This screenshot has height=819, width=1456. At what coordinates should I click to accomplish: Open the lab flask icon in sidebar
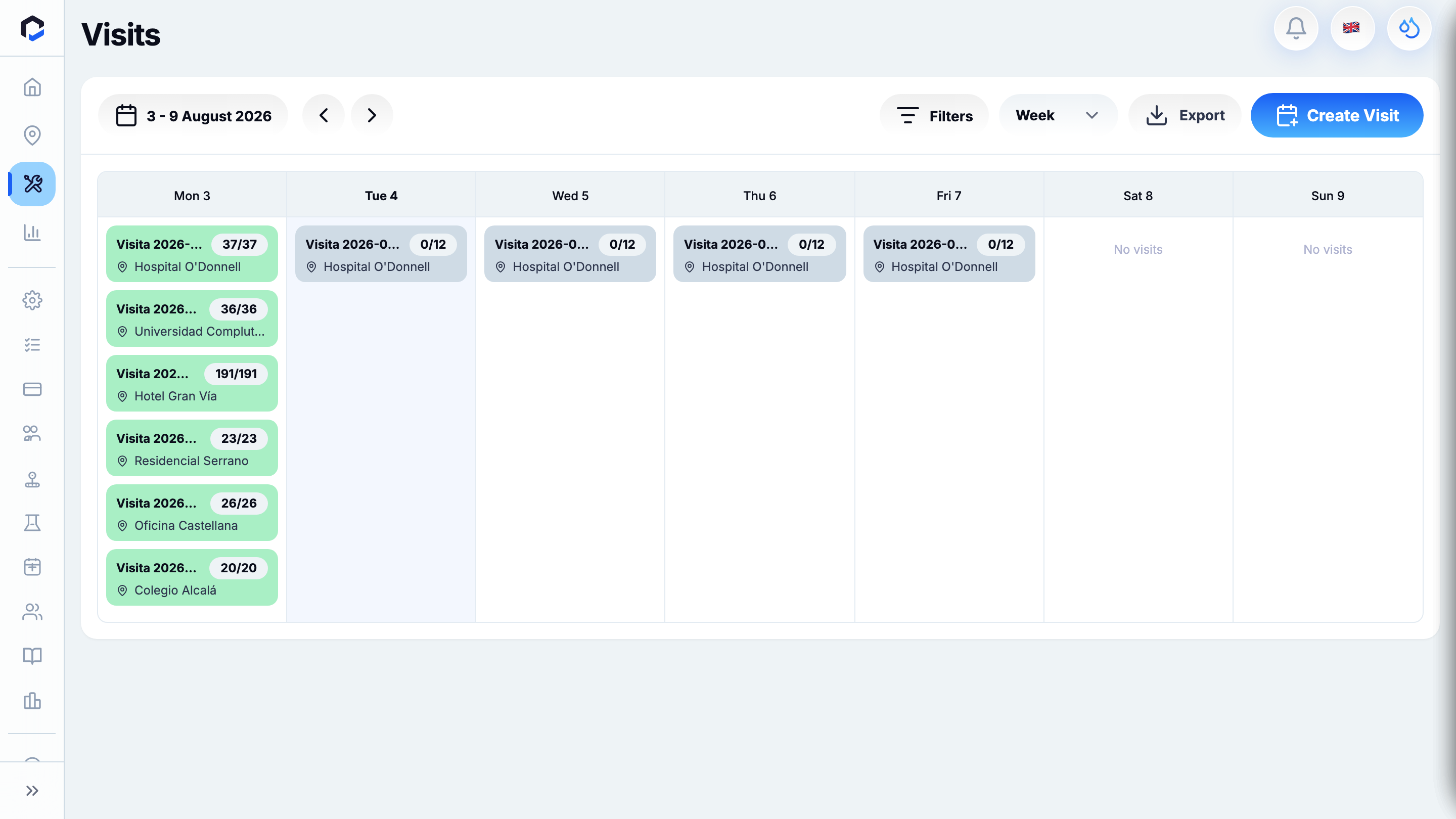32,523
